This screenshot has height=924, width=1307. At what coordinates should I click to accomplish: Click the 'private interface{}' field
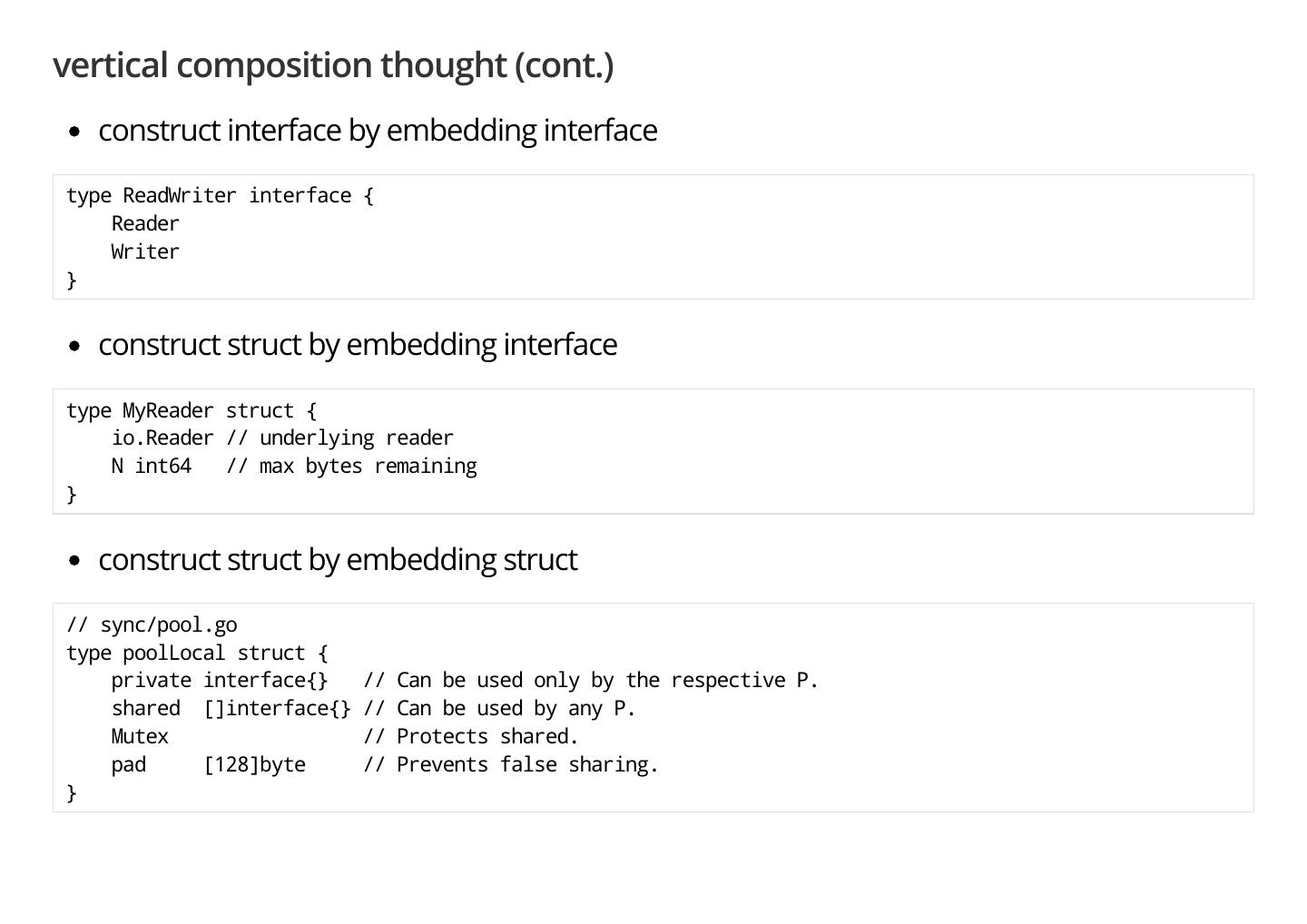[x=220, y=681]
